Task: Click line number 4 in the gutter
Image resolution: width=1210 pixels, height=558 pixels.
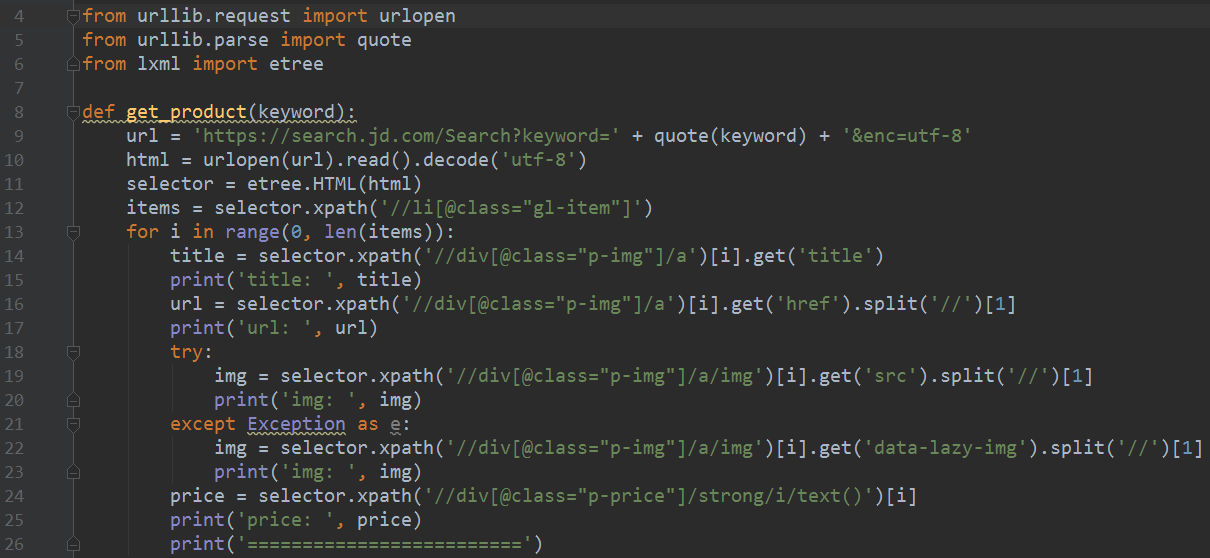Action: point(21,16)
